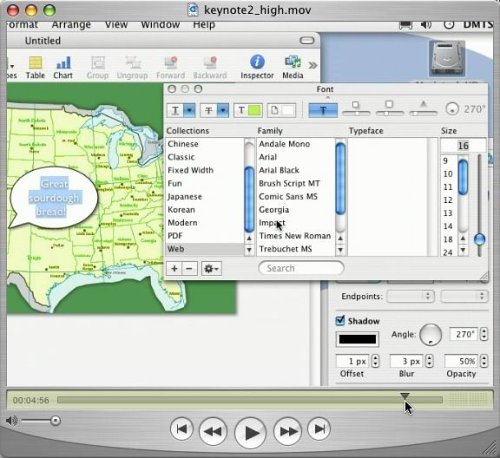Open the Window menu
The width and height of the screenshot is (500, 458).
point(160,25)
